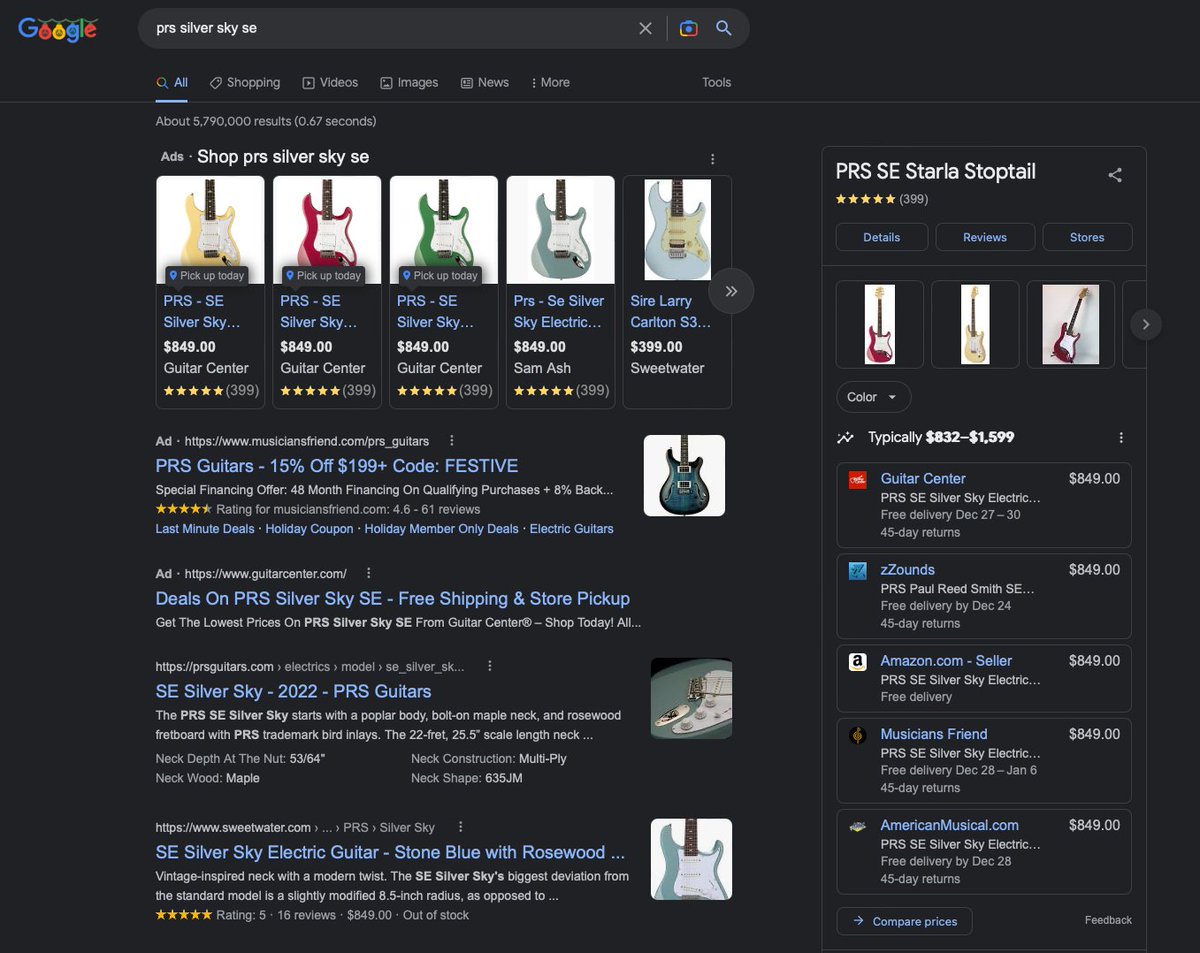1200x953 pixels.
Task: Switch to the Videos tab
Action: [x=330, y=83]
